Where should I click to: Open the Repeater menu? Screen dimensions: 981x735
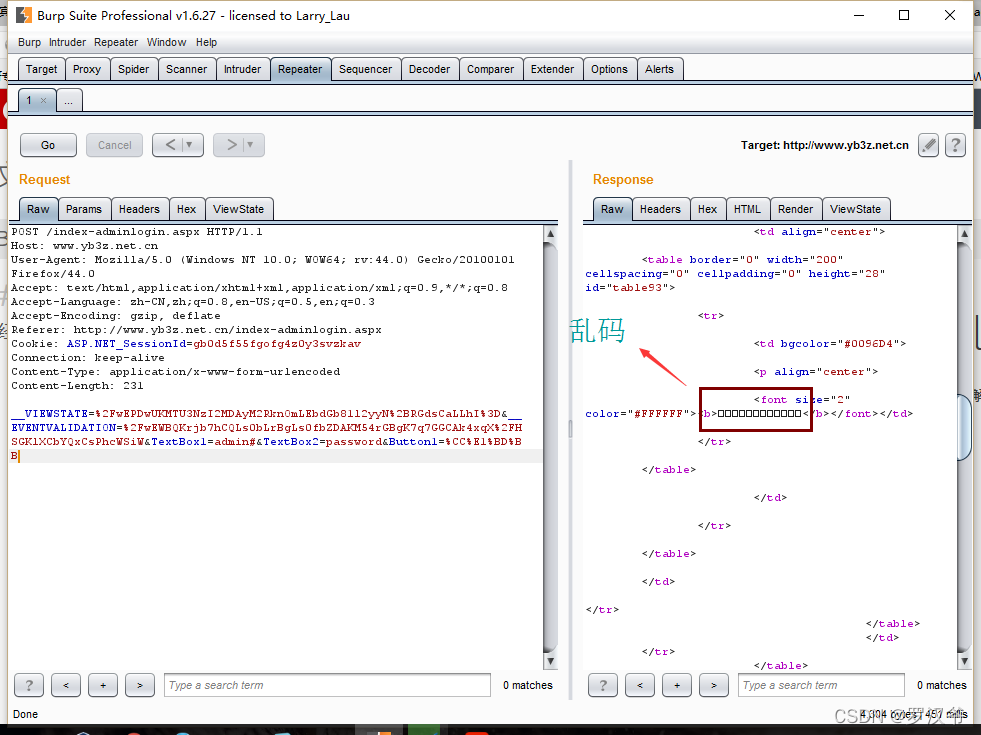pyautogui.click(x=116, y=43)
